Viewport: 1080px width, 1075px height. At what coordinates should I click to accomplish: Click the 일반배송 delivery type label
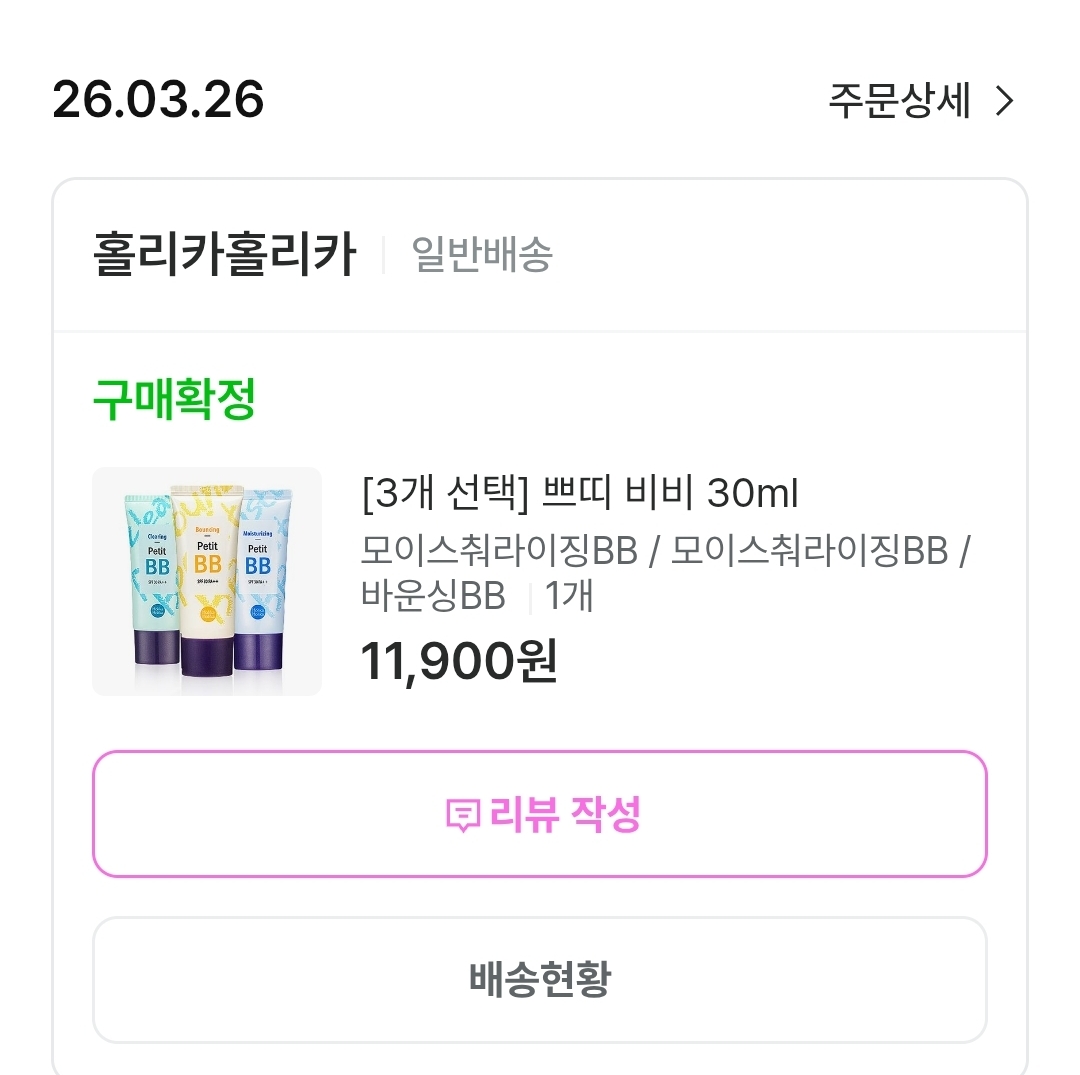[x=482, y=255]
